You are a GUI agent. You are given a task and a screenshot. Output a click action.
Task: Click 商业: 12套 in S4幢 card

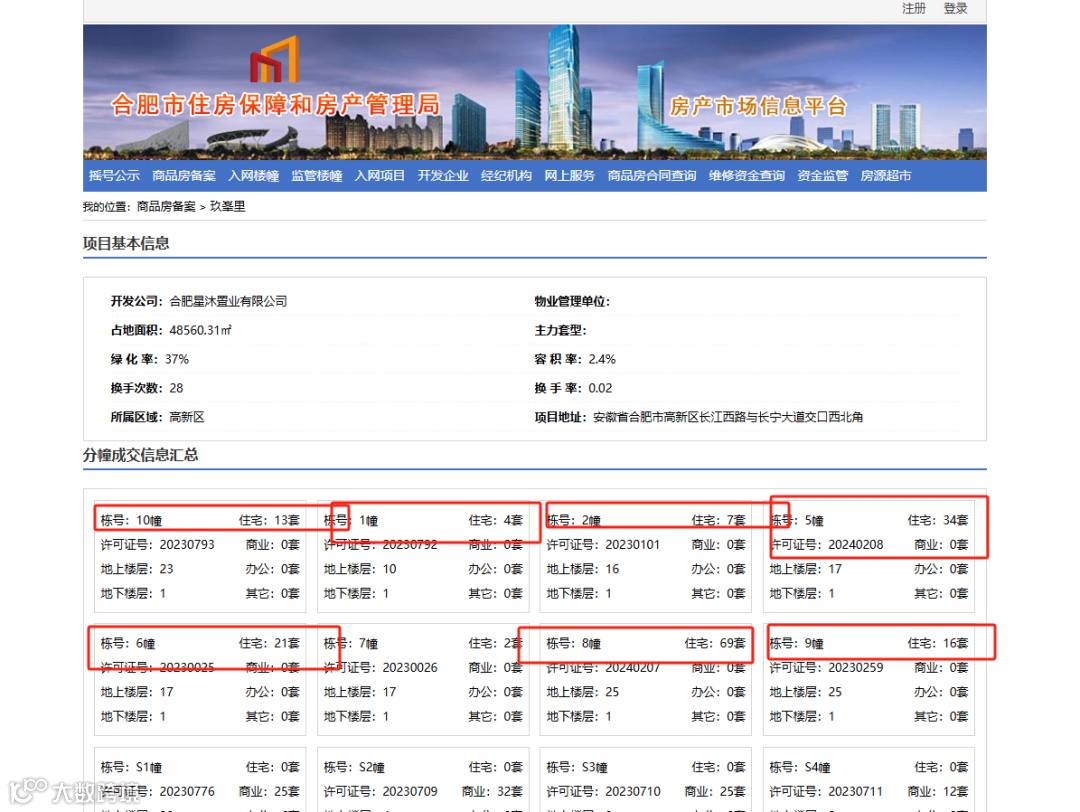937,791
